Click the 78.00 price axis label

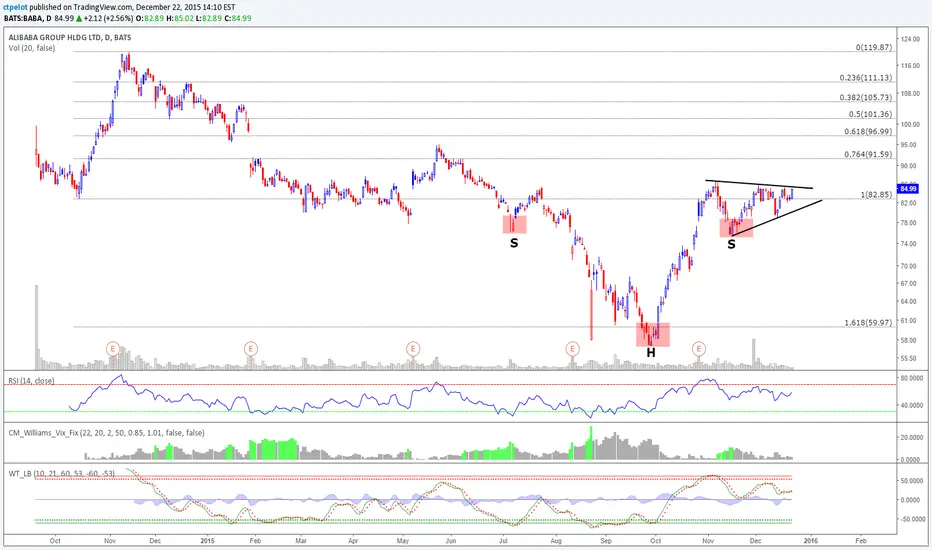tap(909, 223)
